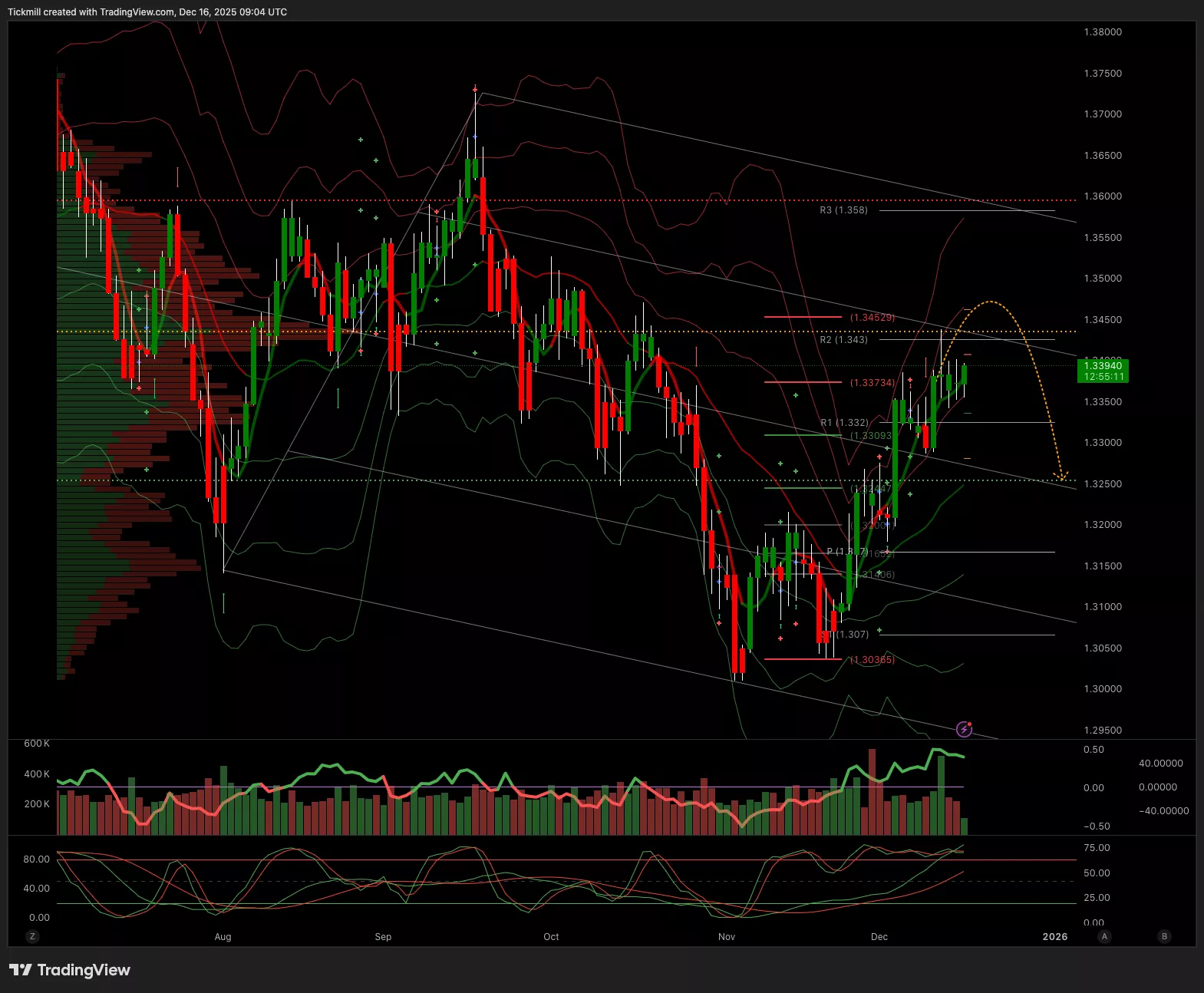Click the 2026 label on time axis
Screen dimensions: 1204x993
coord(1054,937)
